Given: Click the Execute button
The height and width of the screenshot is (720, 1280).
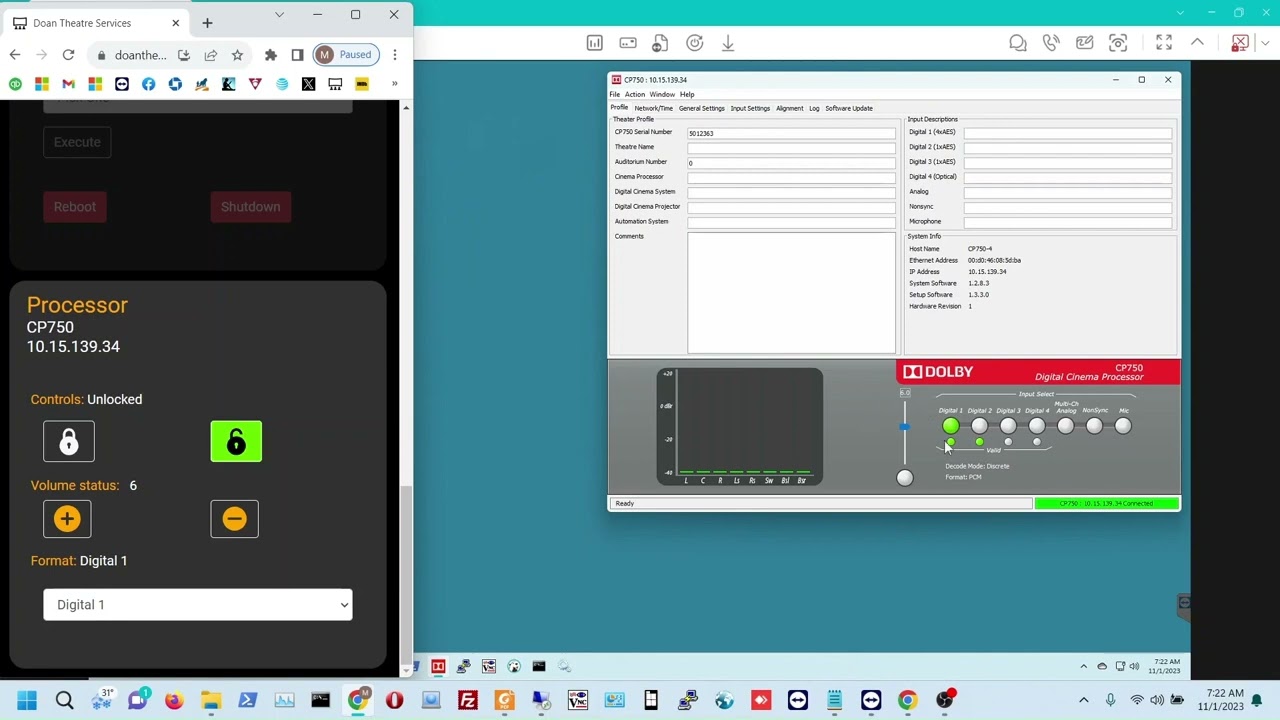Looking at the screenshot, I should pos(77,142).
